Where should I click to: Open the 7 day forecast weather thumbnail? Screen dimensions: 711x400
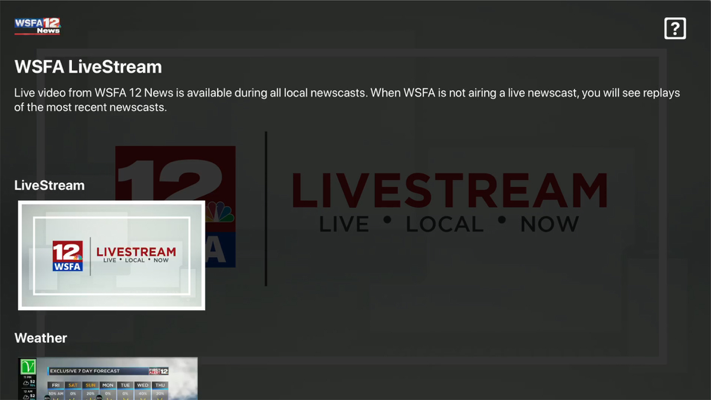click(x=108, y=379)
